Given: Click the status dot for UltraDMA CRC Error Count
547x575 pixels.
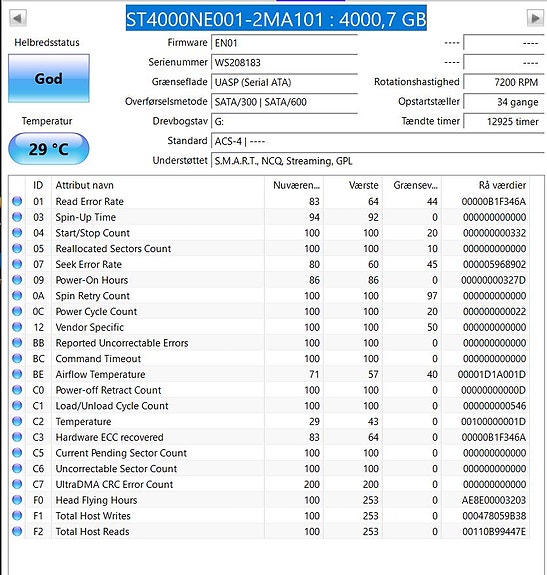Looking at the screenshot, I should pos(17,484).
